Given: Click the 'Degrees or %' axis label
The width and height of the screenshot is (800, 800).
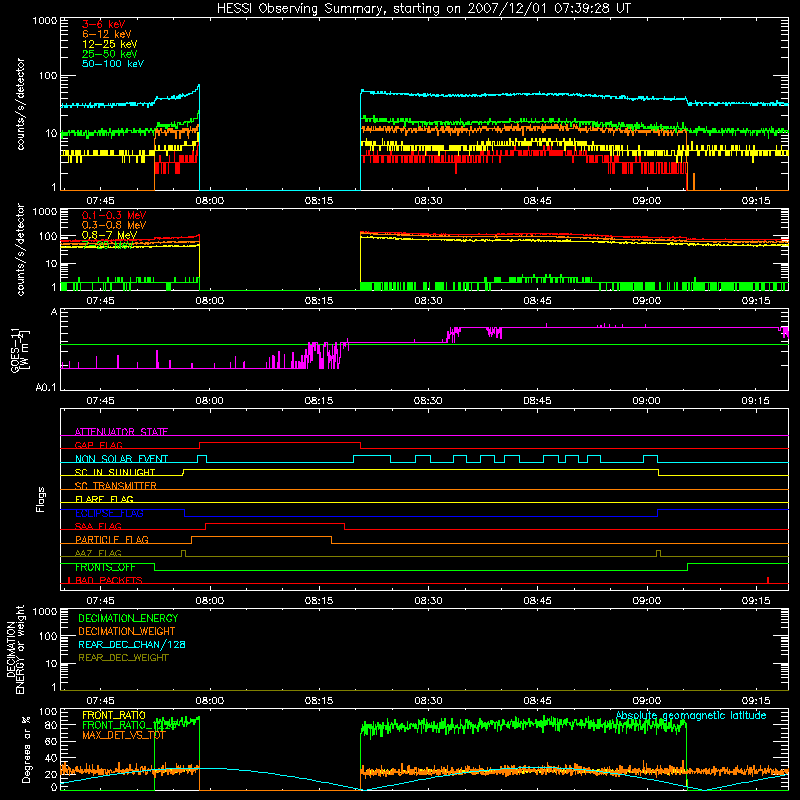Looking at the screenshot, I should tap(26, 749).
